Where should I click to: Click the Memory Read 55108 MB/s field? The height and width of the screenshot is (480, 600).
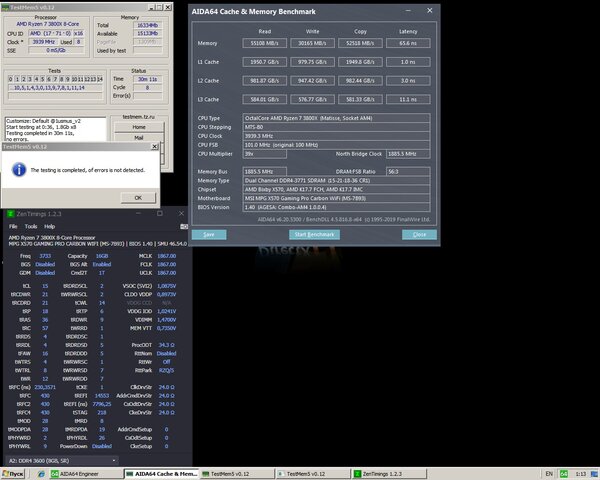click(x=264, y=43)
